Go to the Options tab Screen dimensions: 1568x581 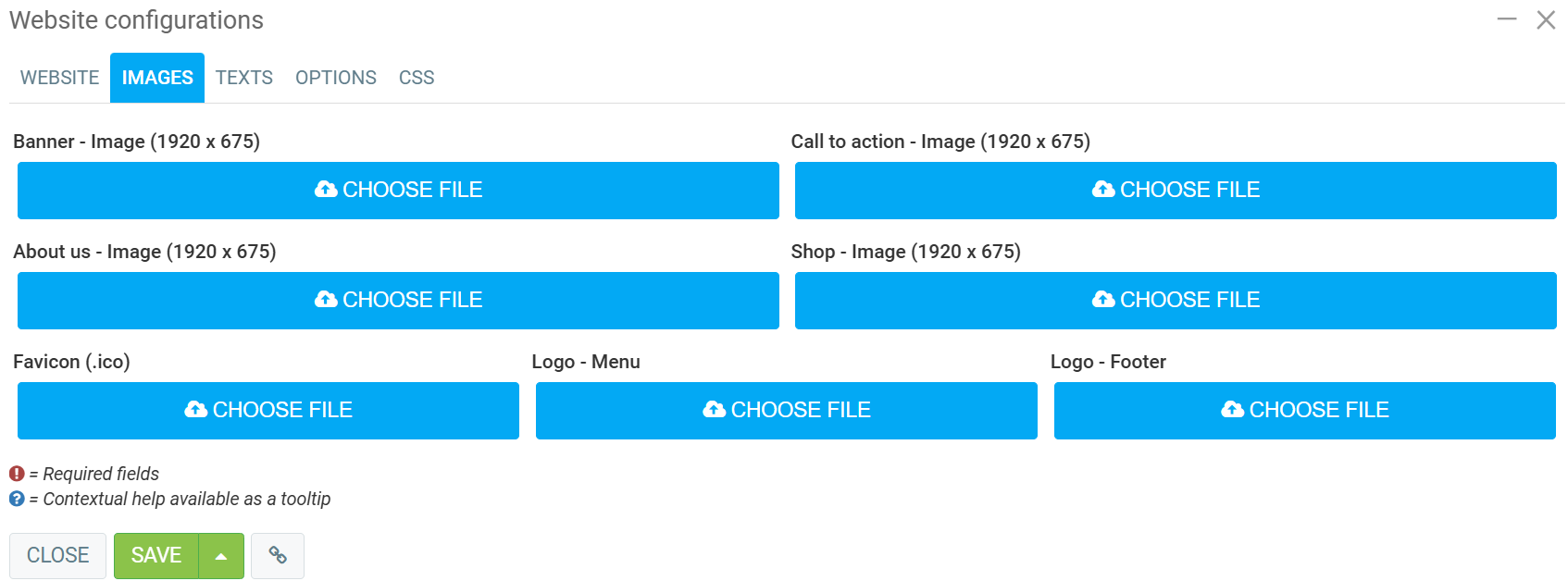click(336, 78)
